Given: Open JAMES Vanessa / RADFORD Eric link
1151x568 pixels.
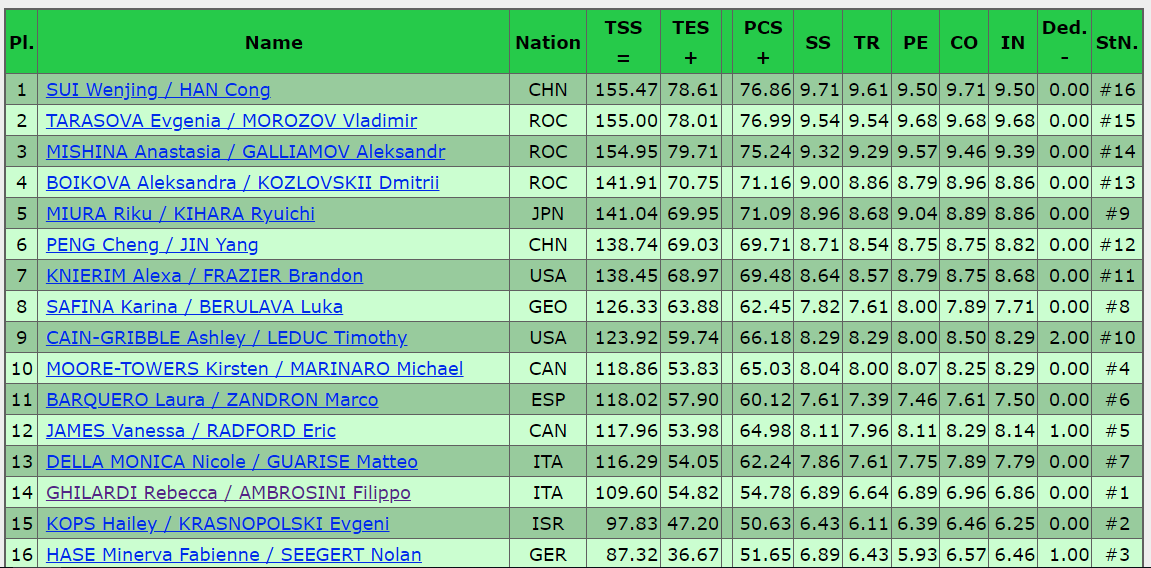Looking at the screenshot, I should (x=191, y=431).
